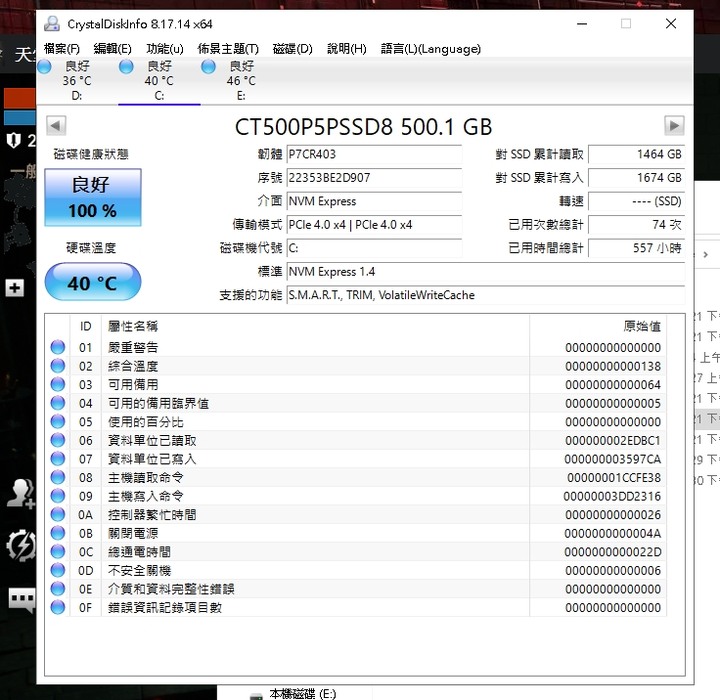The image size is (720, 700).
Task: Click the status orb of attribute 05 使用的百分比
Action: tap(58, 422)
